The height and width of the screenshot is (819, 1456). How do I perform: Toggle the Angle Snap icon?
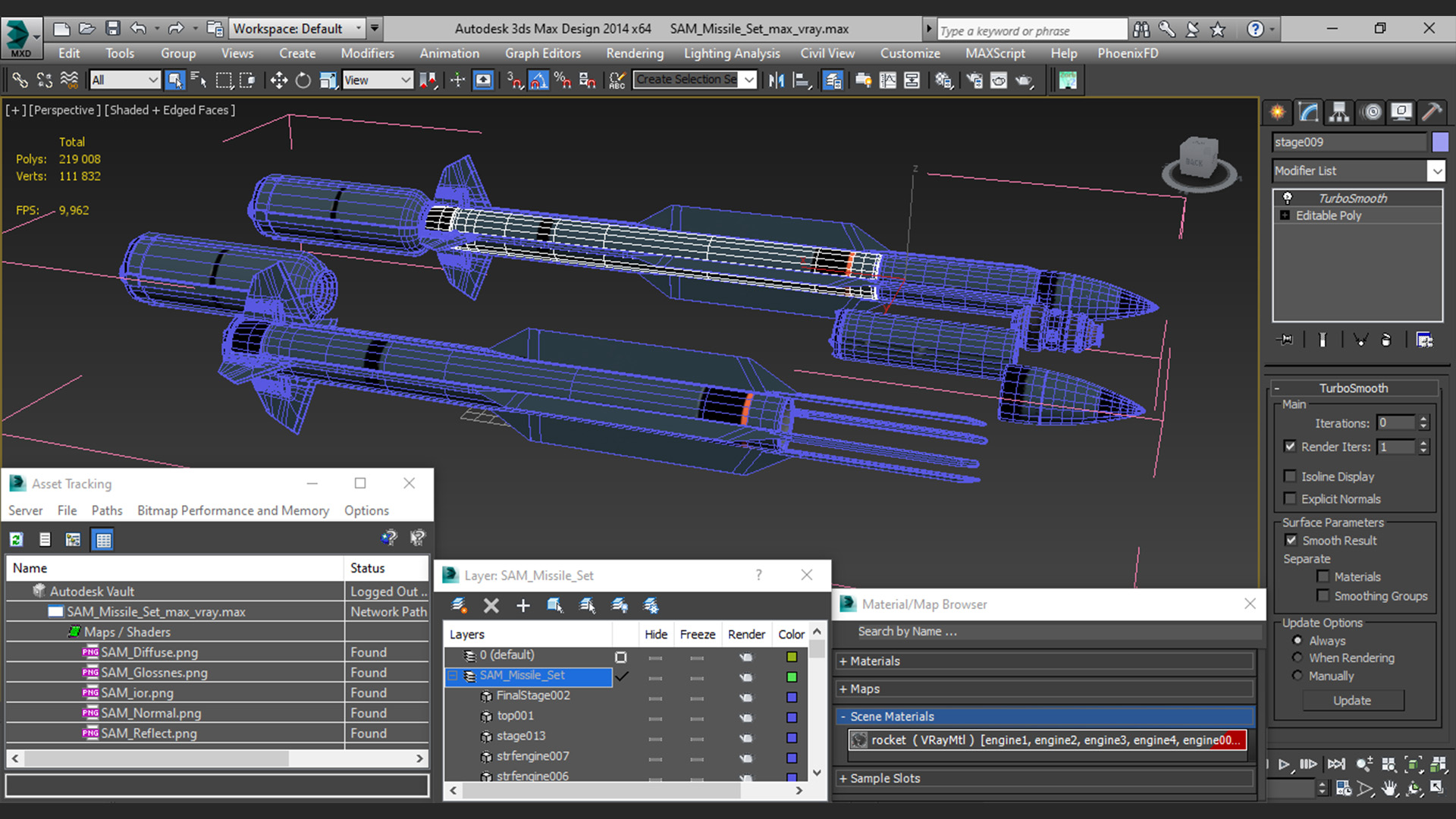538,80
